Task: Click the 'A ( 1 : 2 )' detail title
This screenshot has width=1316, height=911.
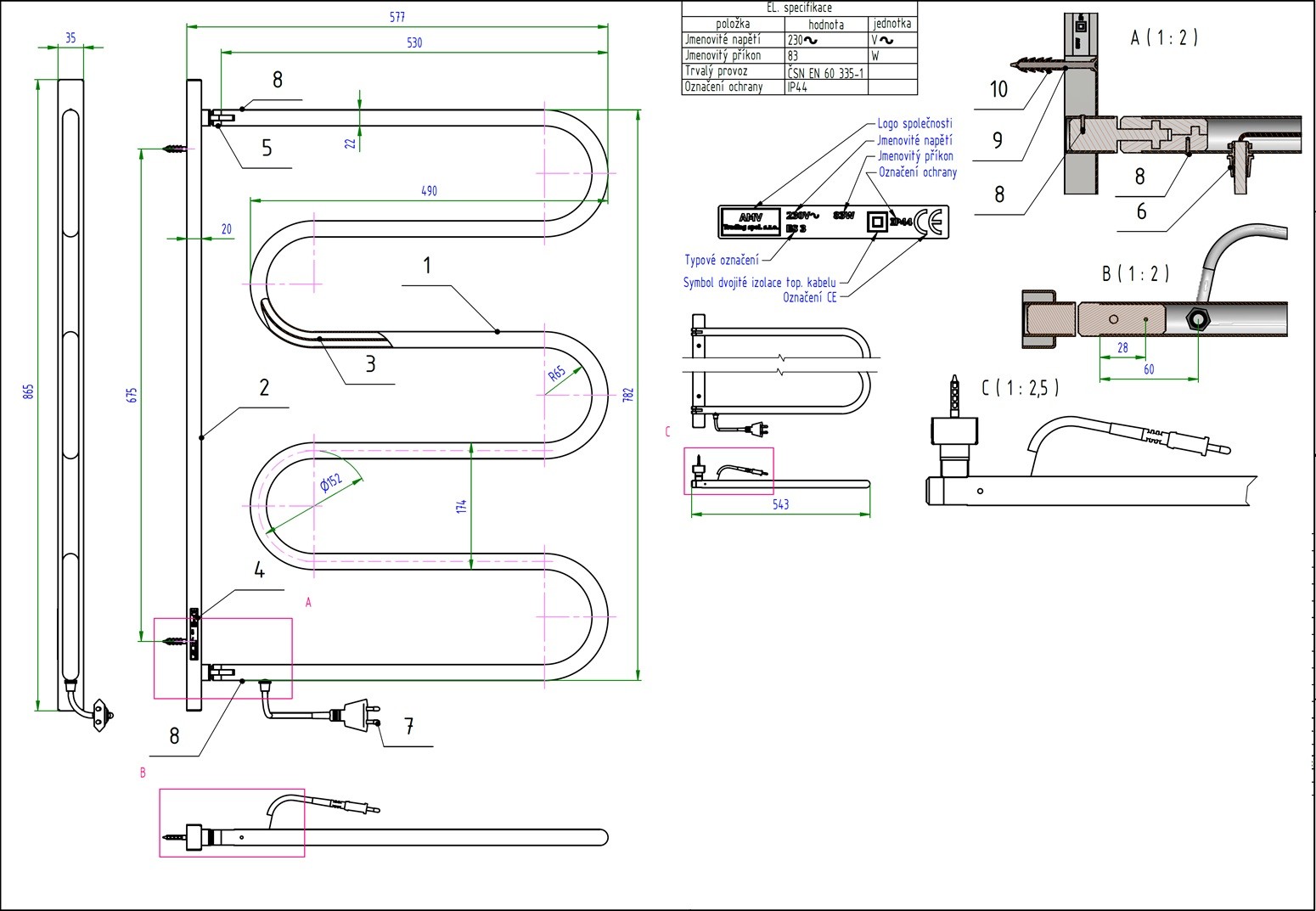Action: (1164, 37)
